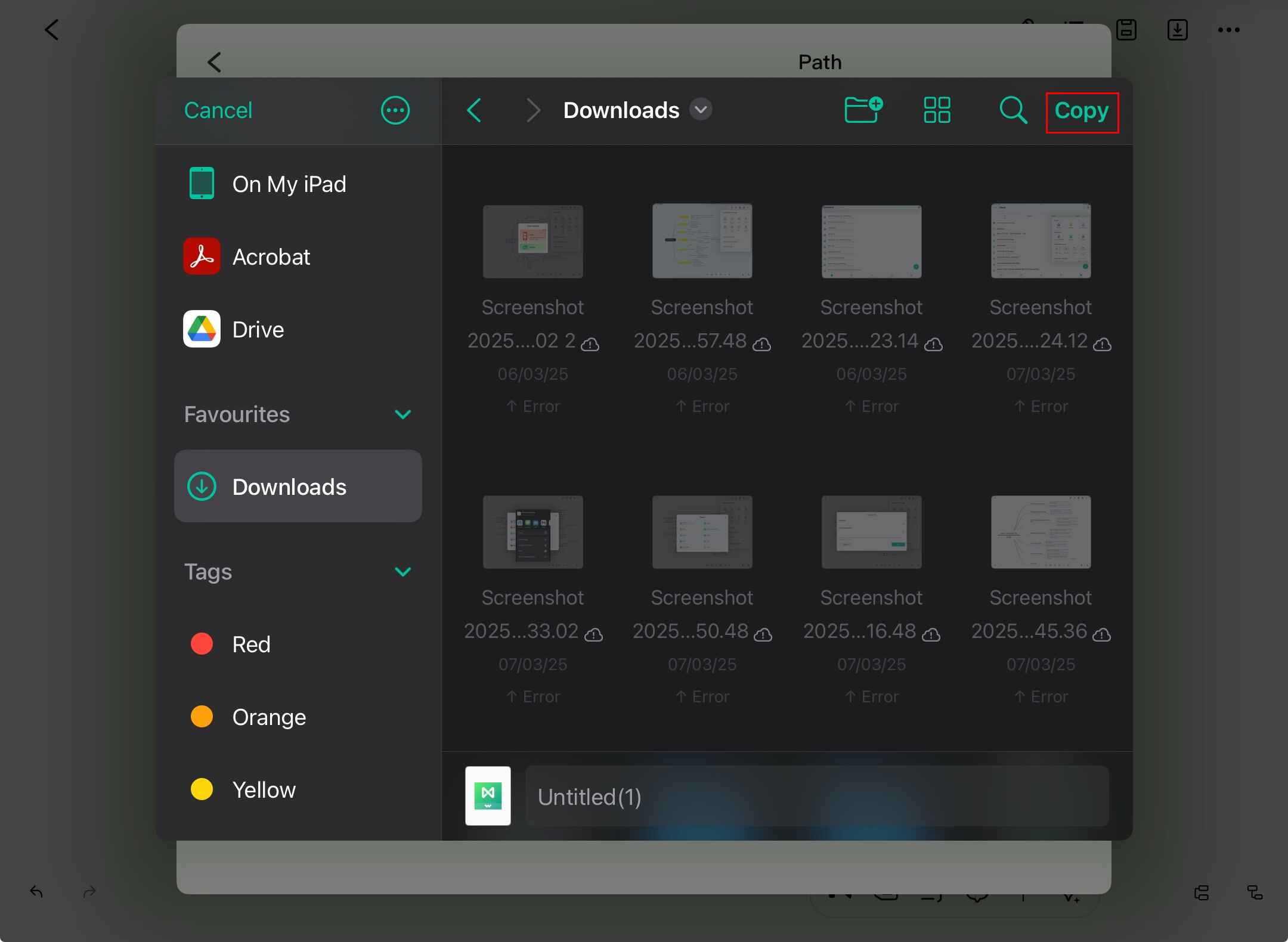Open Google Drive location
The width and height of the screenshot is (1288, 942).
258,330
